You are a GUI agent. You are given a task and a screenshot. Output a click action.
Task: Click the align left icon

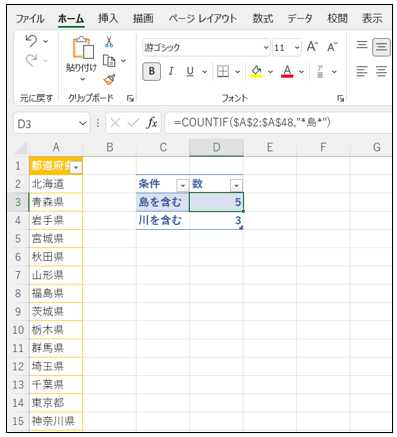[x=362, y=71]
